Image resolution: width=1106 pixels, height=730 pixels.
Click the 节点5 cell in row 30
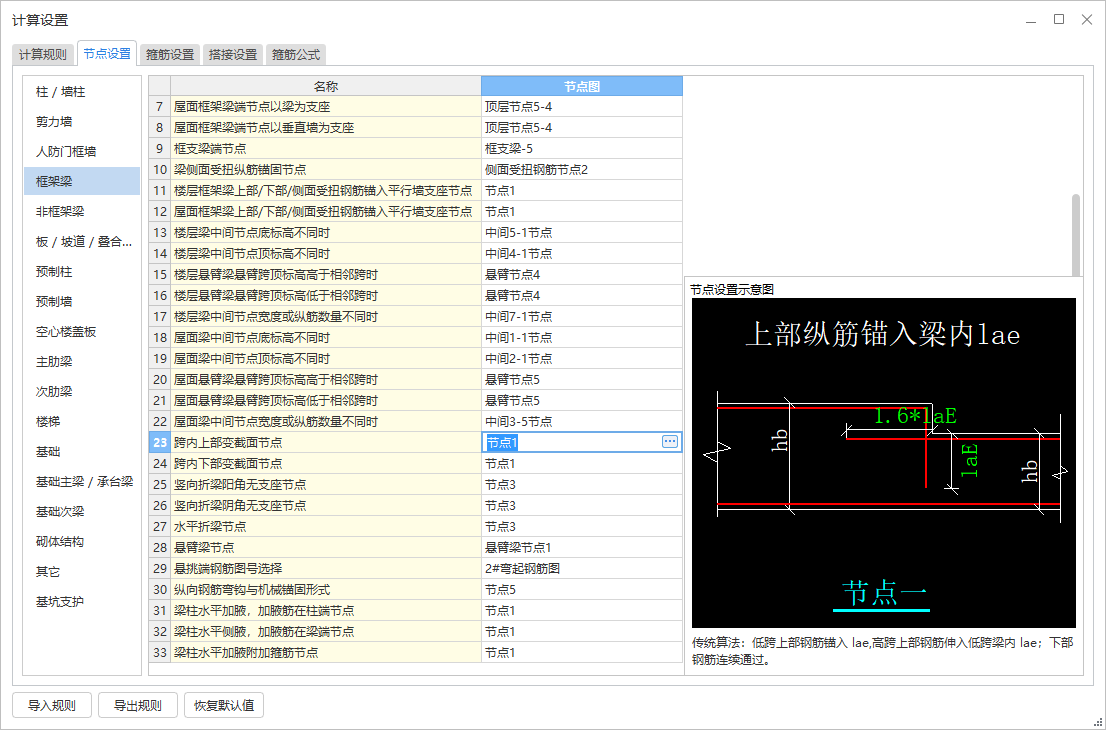[582, 589]
